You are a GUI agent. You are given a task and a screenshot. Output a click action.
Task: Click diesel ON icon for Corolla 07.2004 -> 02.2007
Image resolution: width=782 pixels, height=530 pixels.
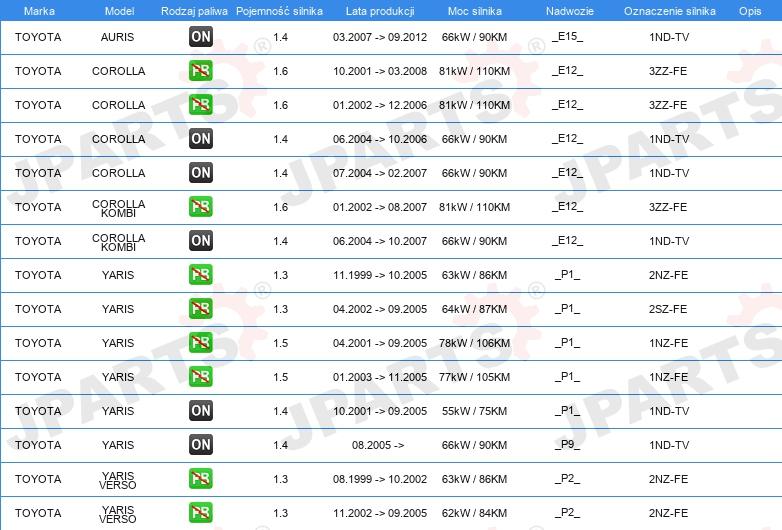pyautogui.click(x=201, y=173)
